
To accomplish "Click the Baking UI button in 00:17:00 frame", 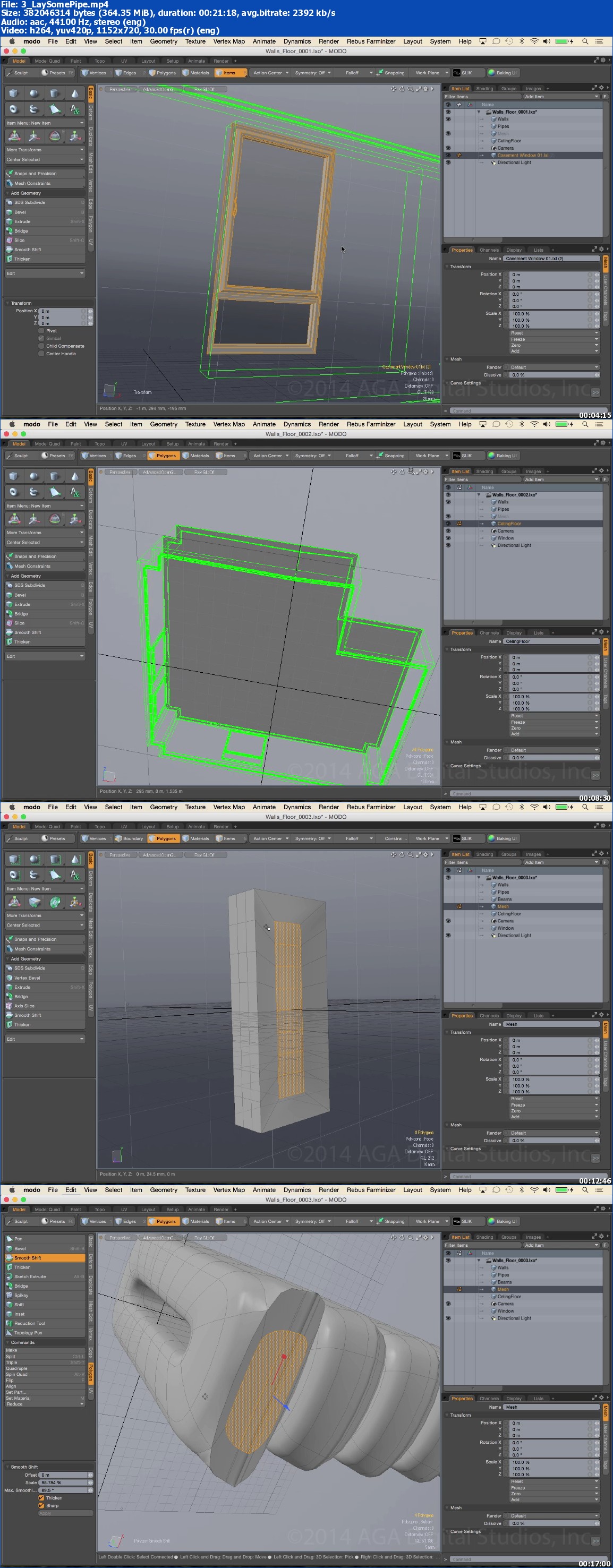I will 503,1221.
